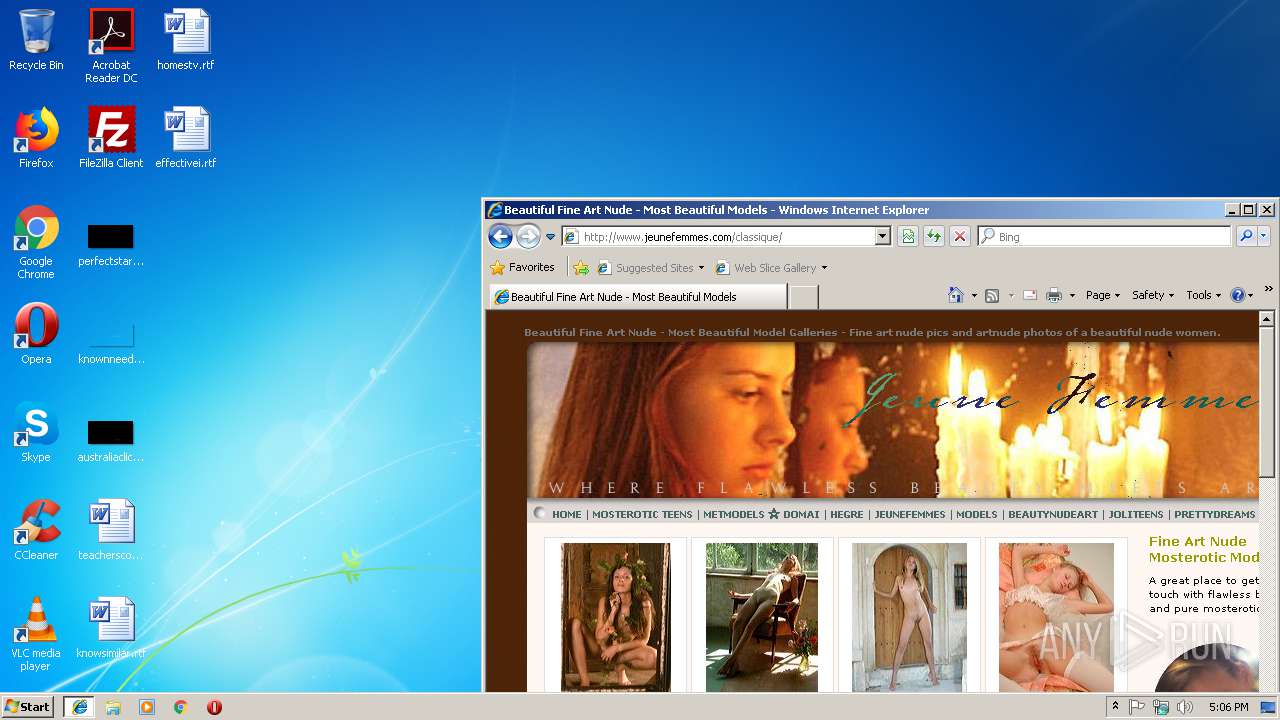Select the CCleaner desktop shortcut
1280x720 pixels.
36,530
